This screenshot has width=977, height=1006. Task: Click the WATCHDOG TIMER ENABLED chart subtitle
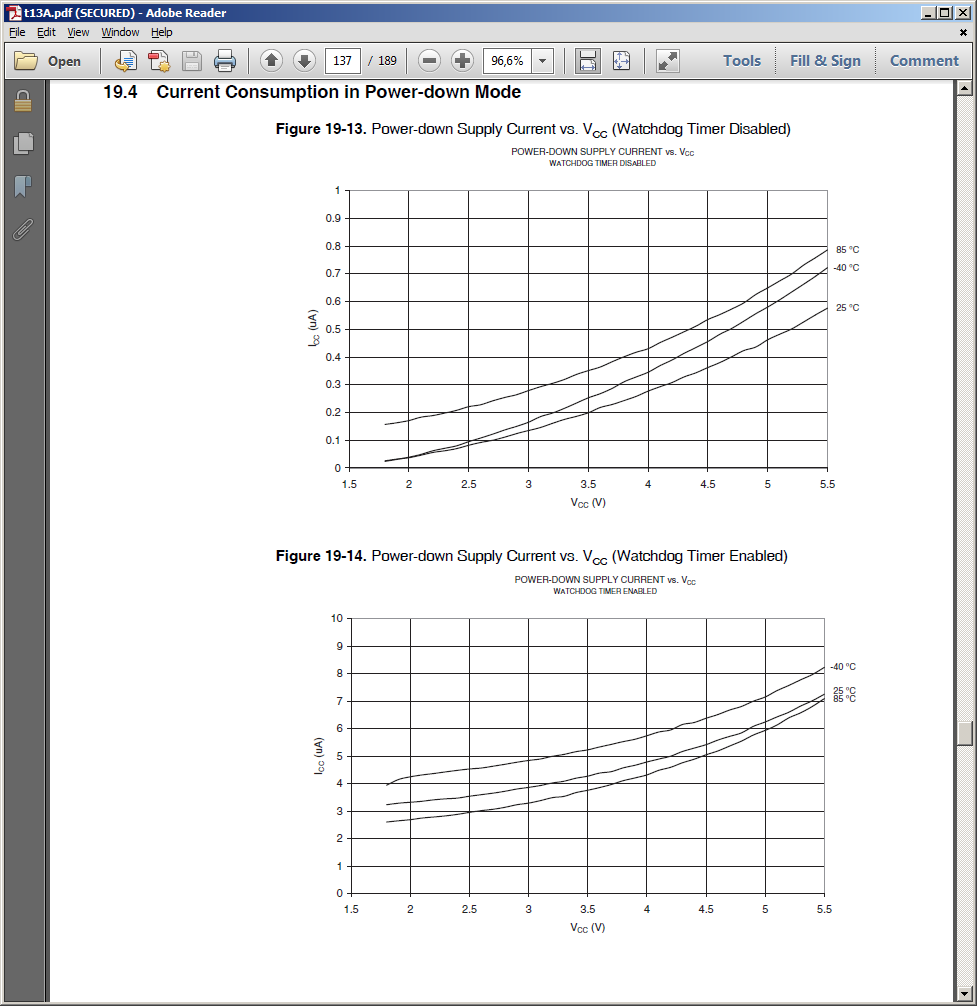(x=605, y=592)
